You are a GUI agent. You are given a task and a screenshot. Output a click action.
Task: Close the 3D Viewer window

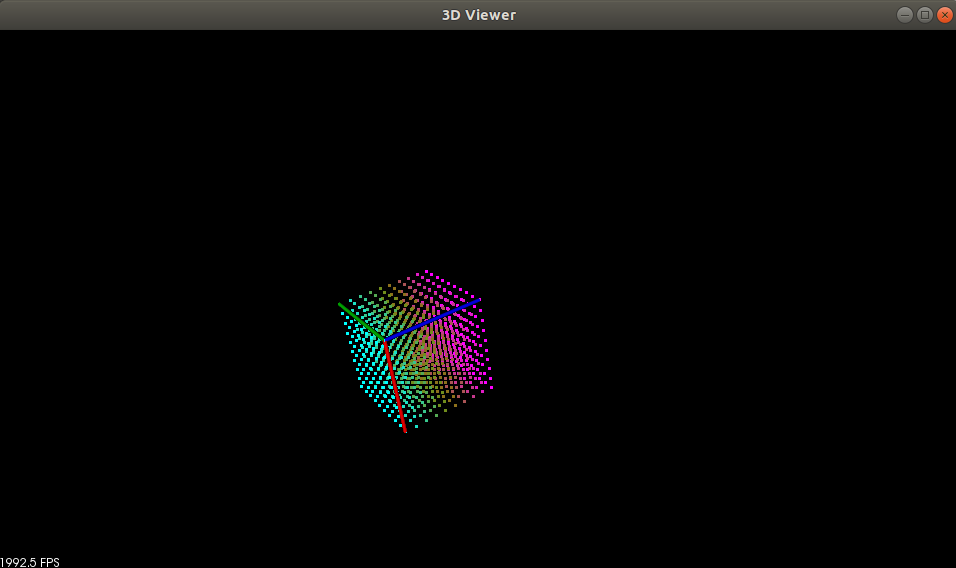click(x=945, y=15)
